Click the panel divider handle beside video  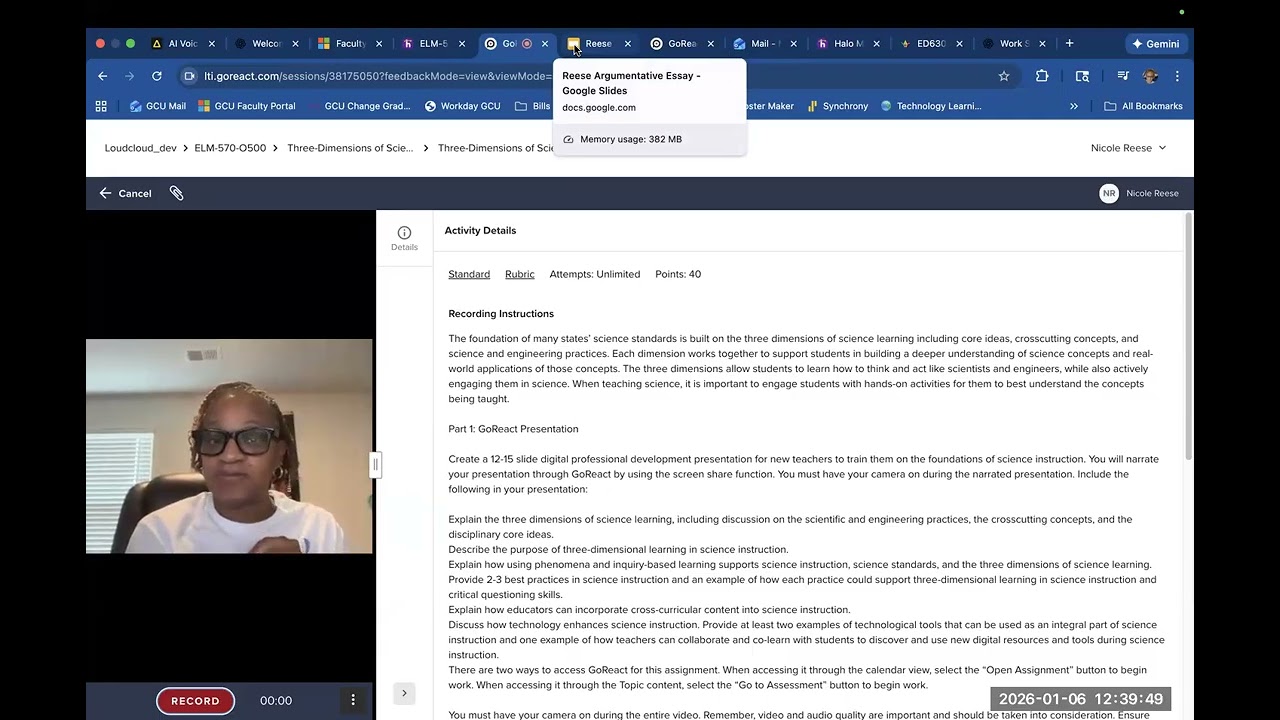coord(376,464)
